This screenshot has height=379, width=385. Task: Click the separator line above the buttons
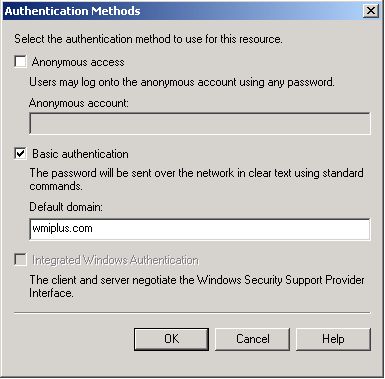point(192,313)
